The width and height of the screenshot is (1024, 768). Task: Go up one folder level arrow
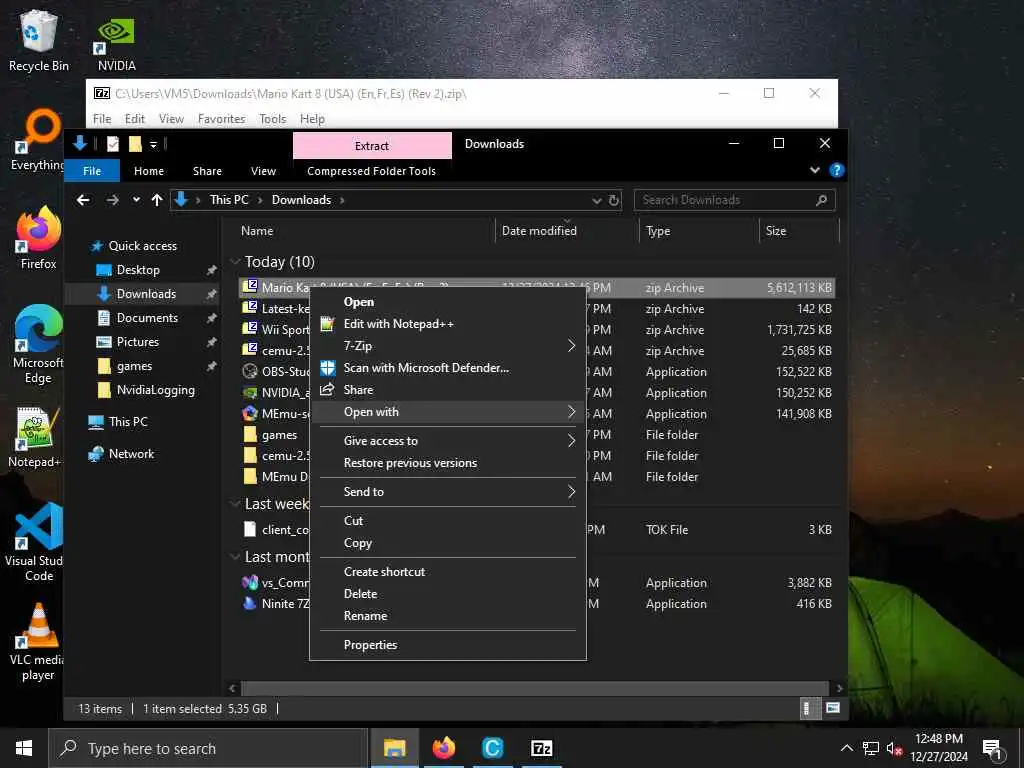[157, 200]
